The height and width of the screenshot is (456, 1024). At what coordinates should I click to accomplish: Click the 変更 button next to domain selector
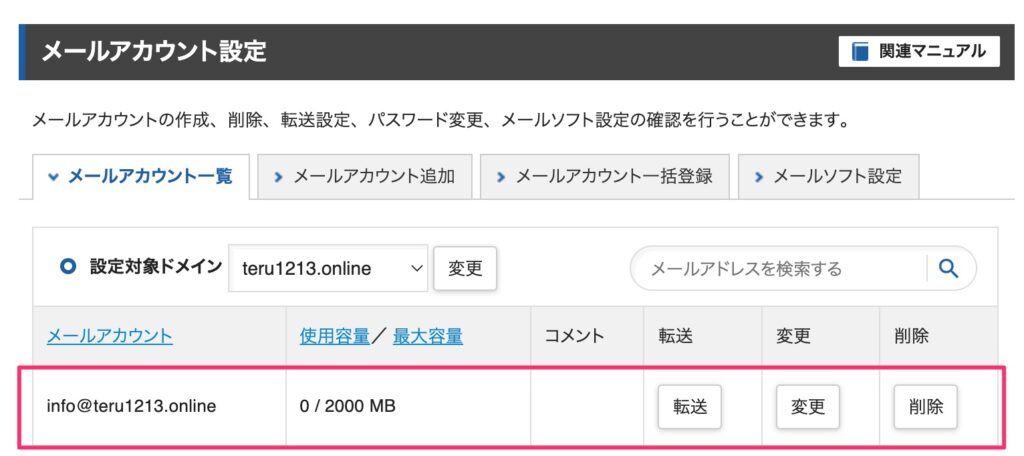[465, 269]
